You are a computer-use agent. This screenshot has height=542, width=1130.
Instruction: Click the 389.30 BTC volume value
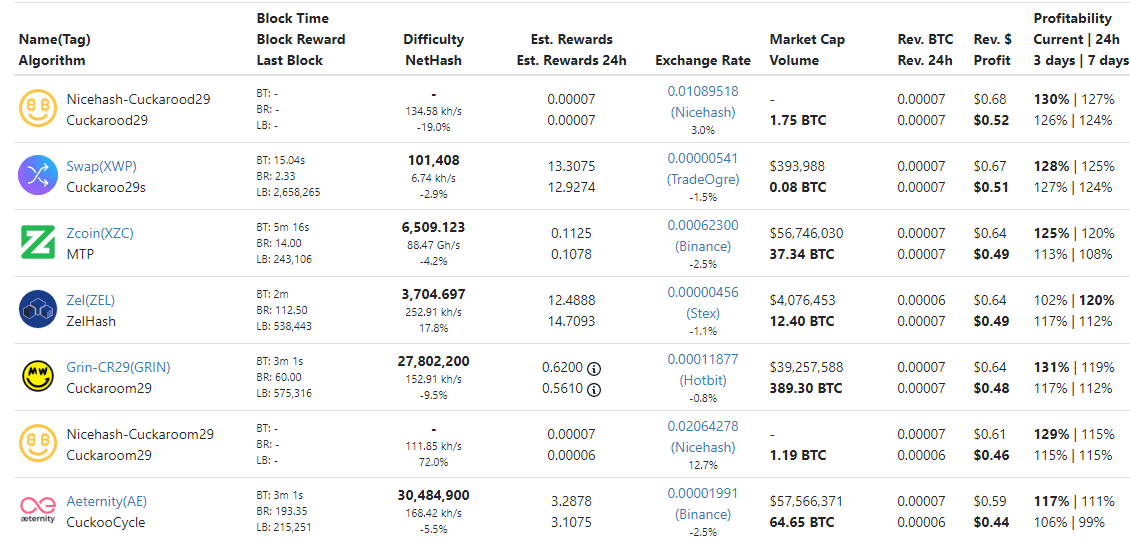tap(806, 388)
